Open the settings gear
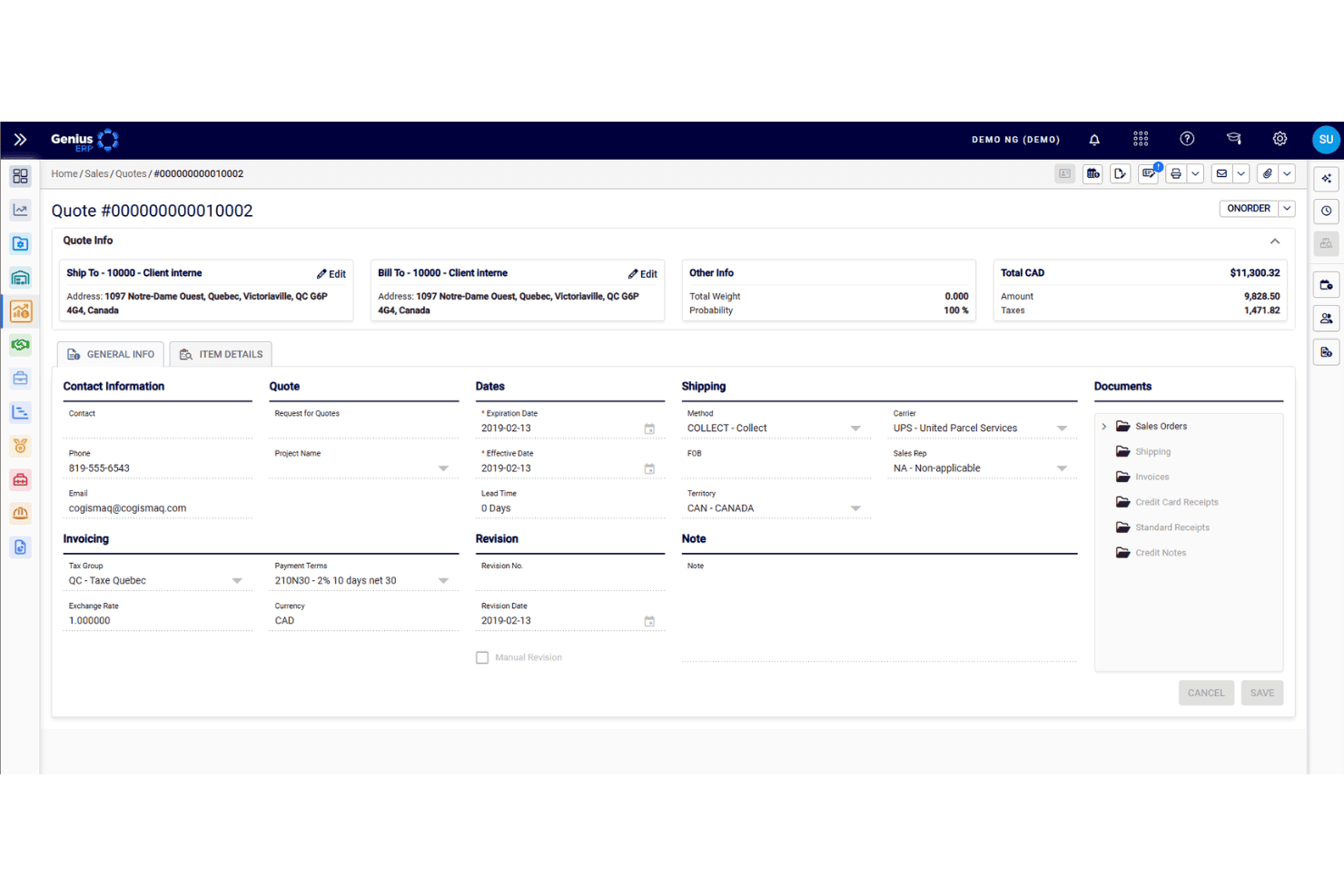1344x896 pixels. coord(1280,139)
